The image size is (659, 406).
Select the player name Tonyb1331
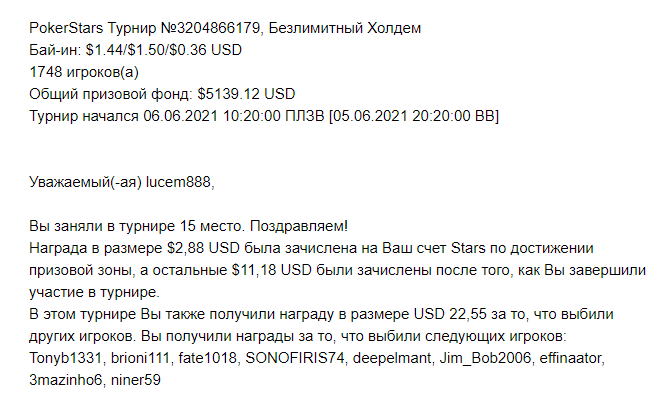point(65,358)
